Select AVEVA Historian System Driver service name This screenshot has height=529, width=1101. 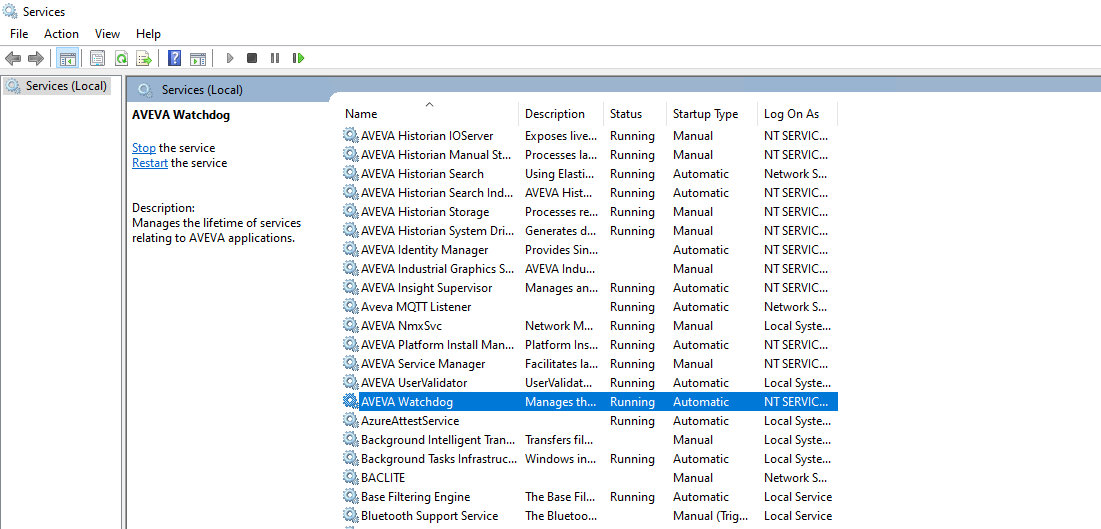point(438,230)
